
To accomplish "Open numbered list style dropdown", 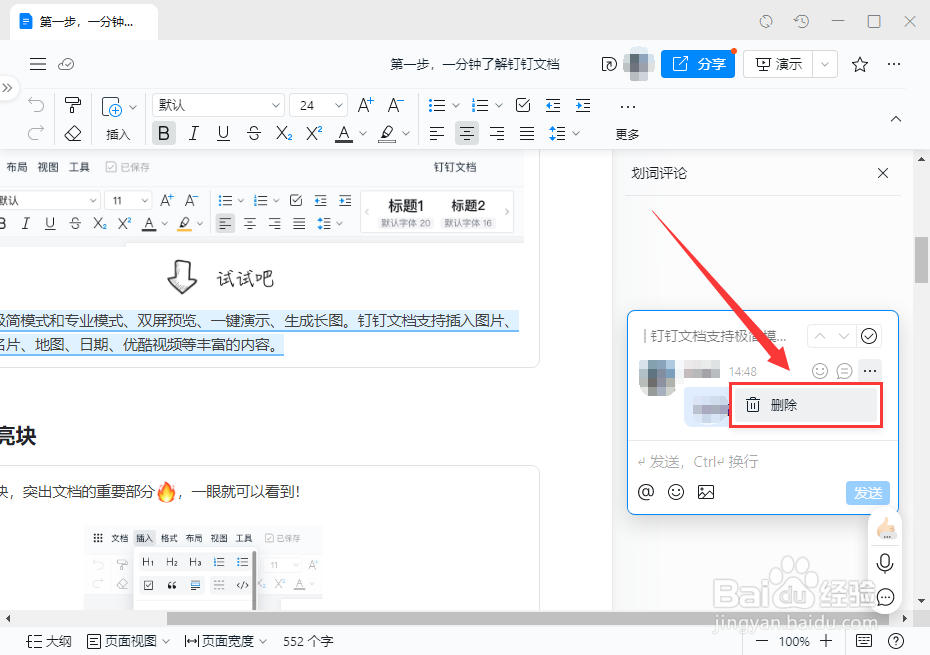I will [499, 106].
